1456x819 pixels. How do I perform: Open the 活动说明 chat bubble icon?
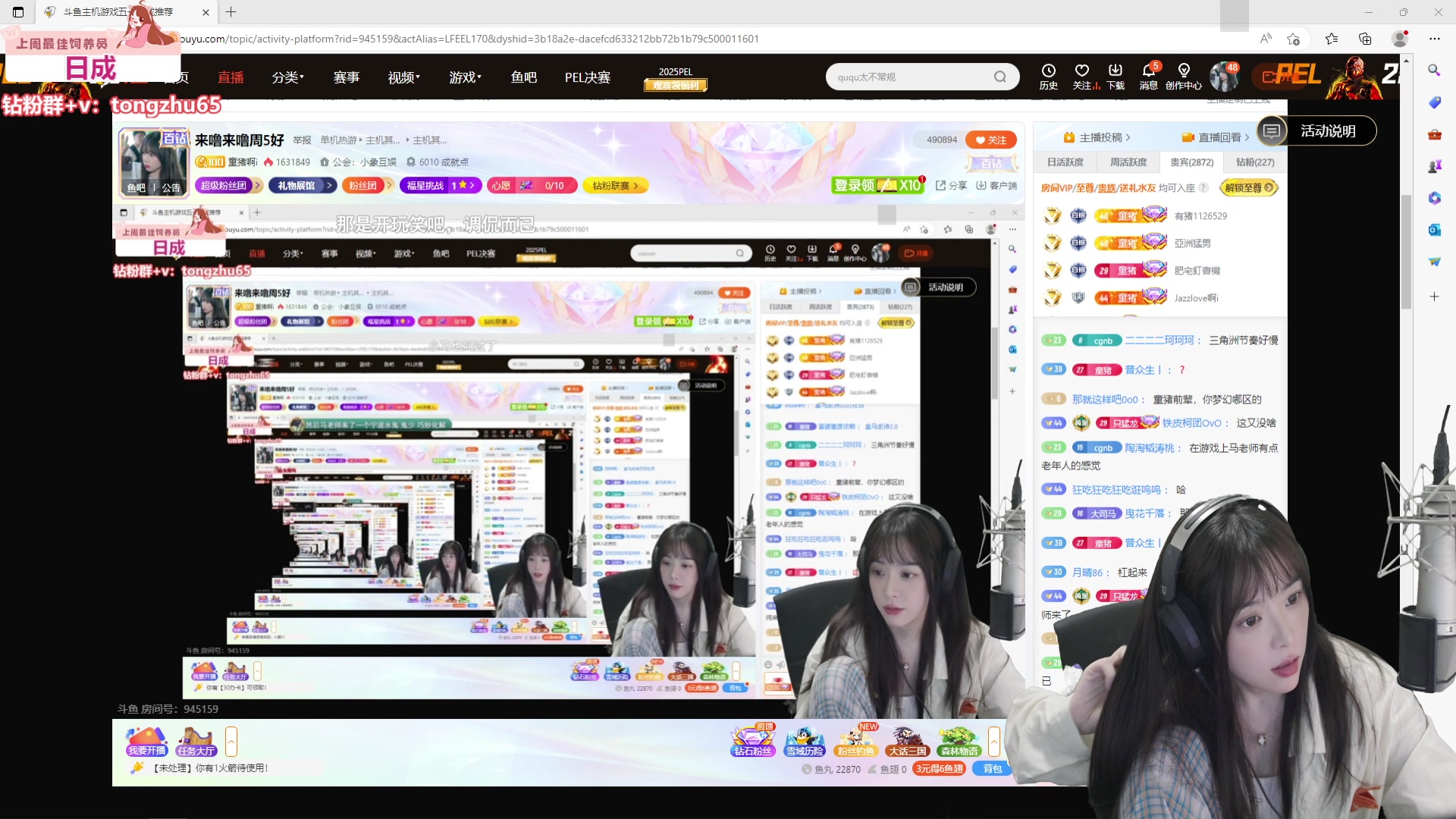point(1272,130)
